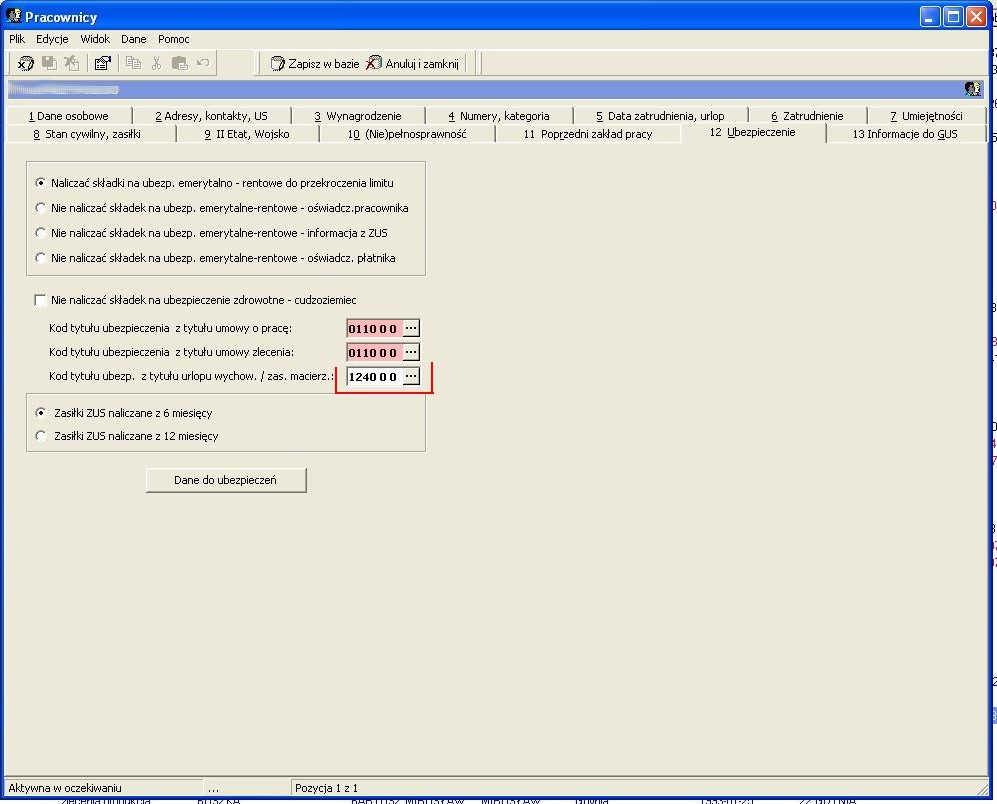Image resolution: width=997 pixels, height=804 pixels.
Task: Open the Pomoc menu
Action: (x=174, y=39)
